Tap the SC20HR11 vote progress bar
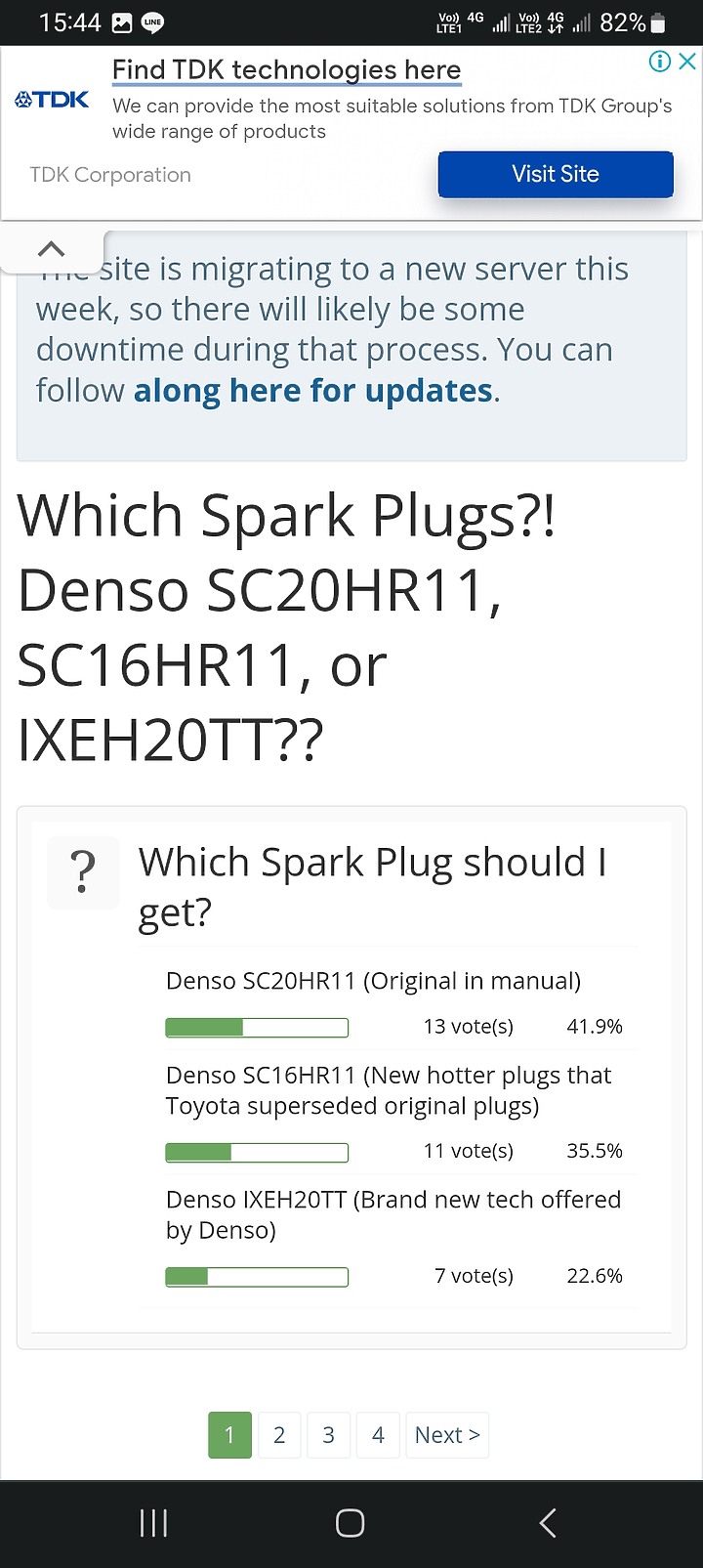 pyautogui.click(x=257, y=1027)
